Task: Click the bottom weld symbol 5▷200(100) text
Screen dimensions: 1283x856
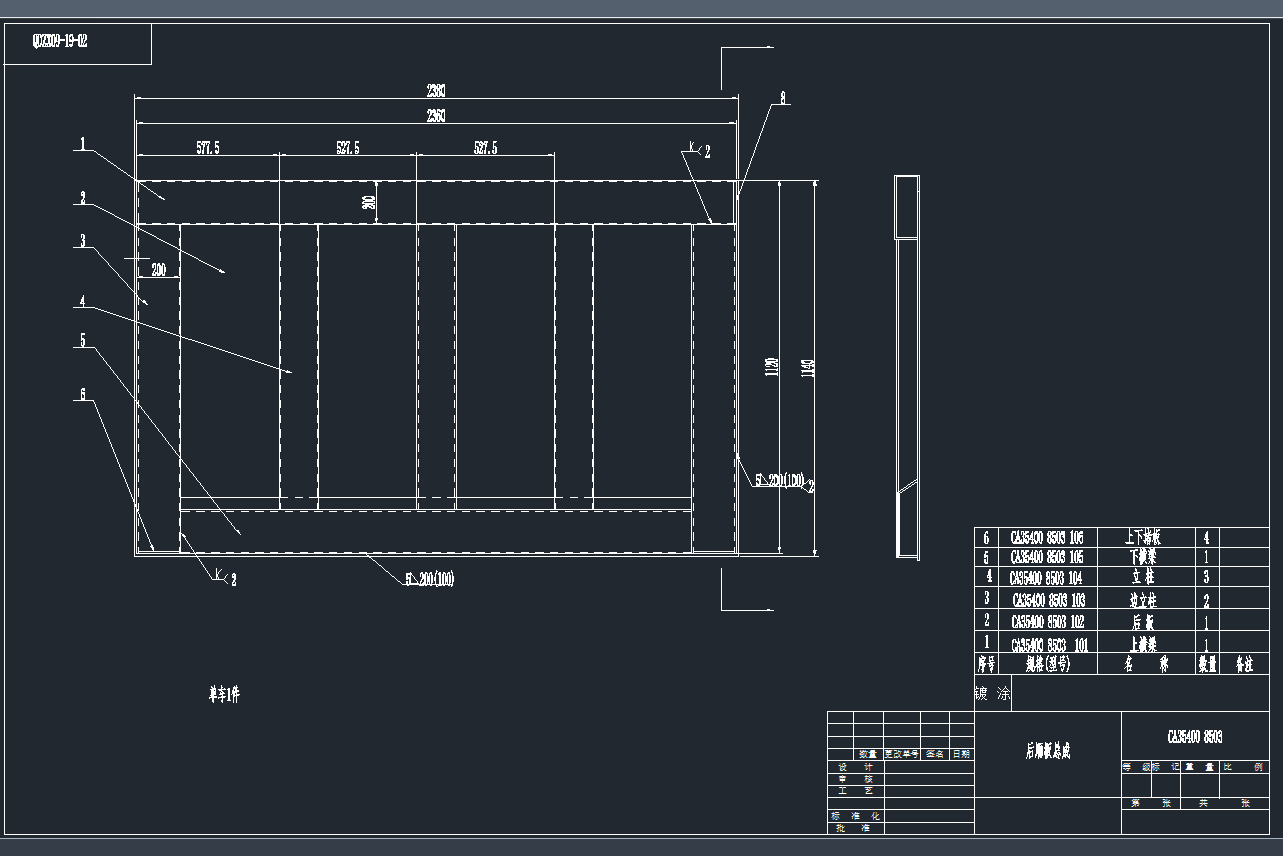Action: tap(429, 579)
